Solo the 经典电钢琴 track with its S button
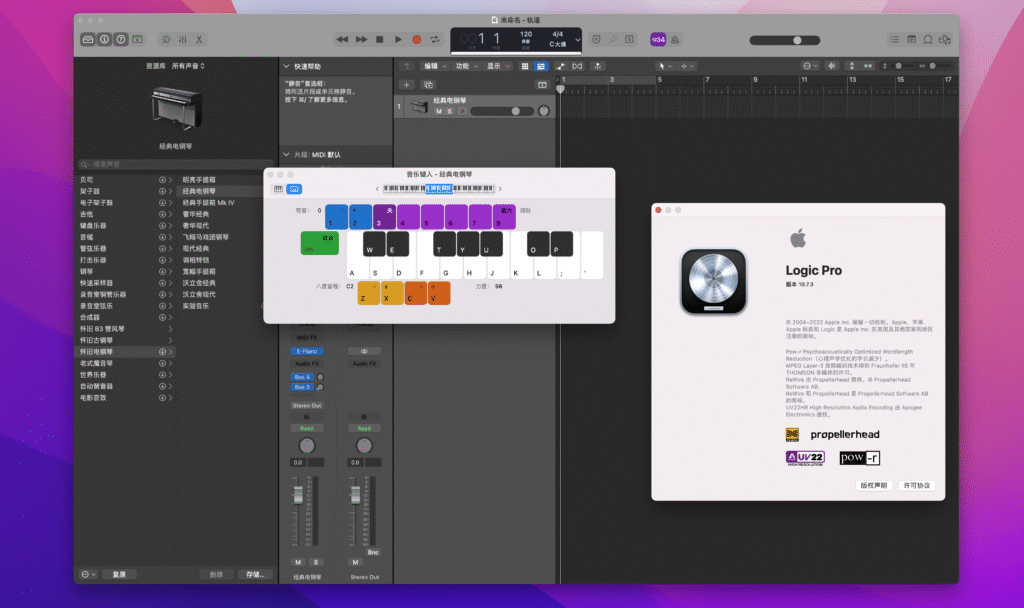Screen dimensions: 1024x608 pos(448,110)
